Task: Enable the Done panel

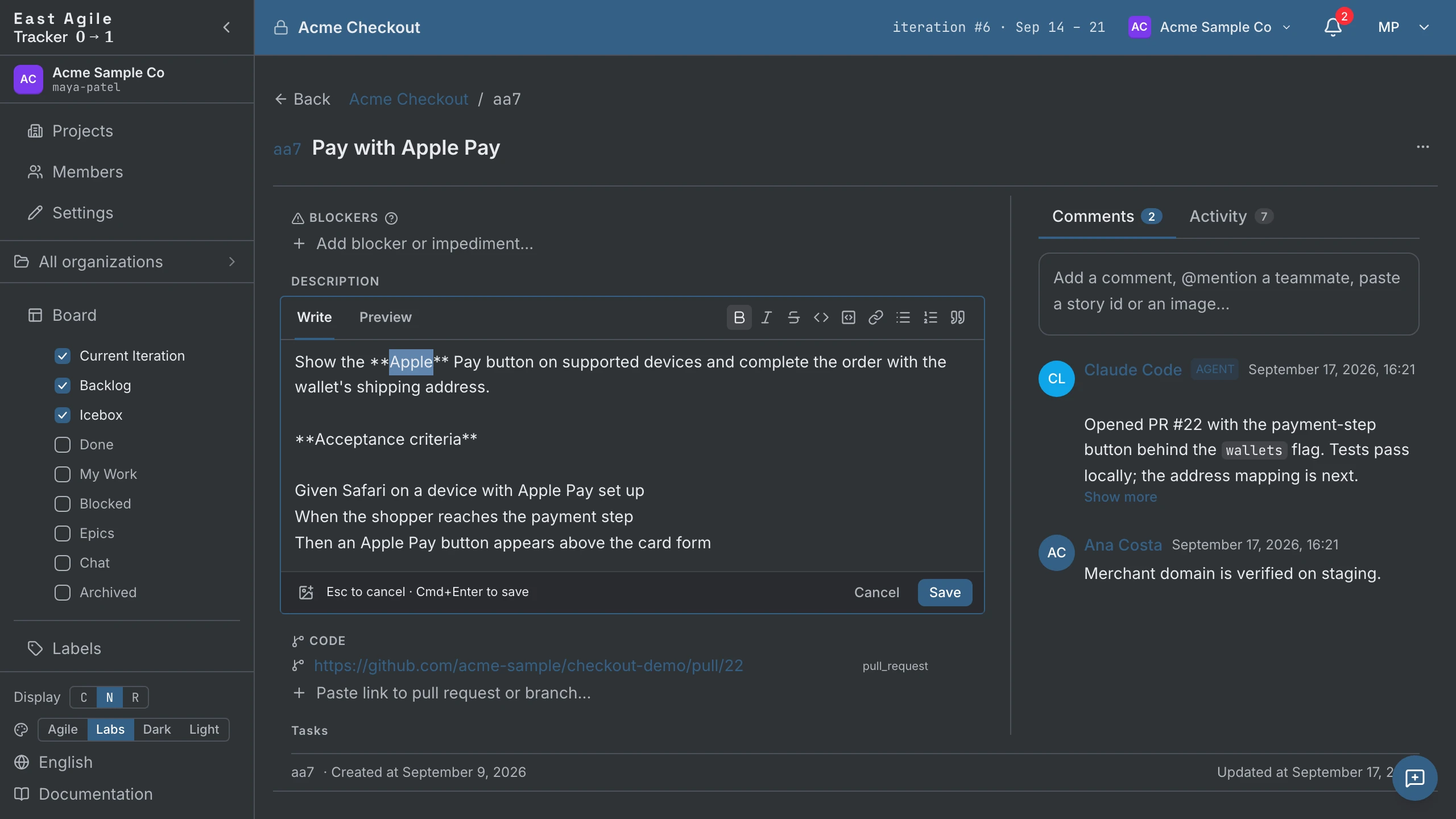Action: pyautogui.click(x=63, y=445)
